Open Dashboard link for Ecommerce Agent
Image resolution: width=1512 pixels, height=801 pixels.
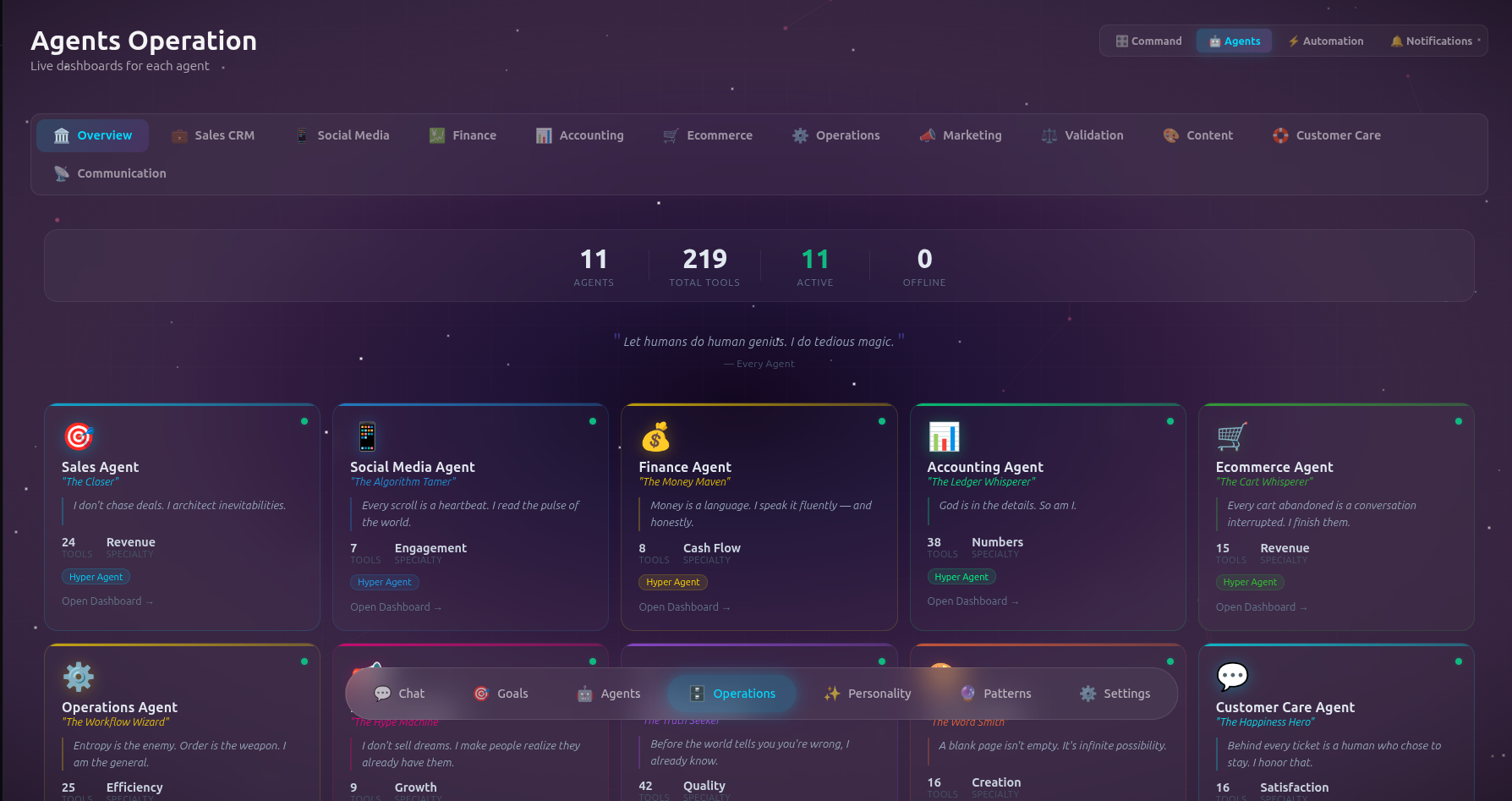[x=1261, y=607]
